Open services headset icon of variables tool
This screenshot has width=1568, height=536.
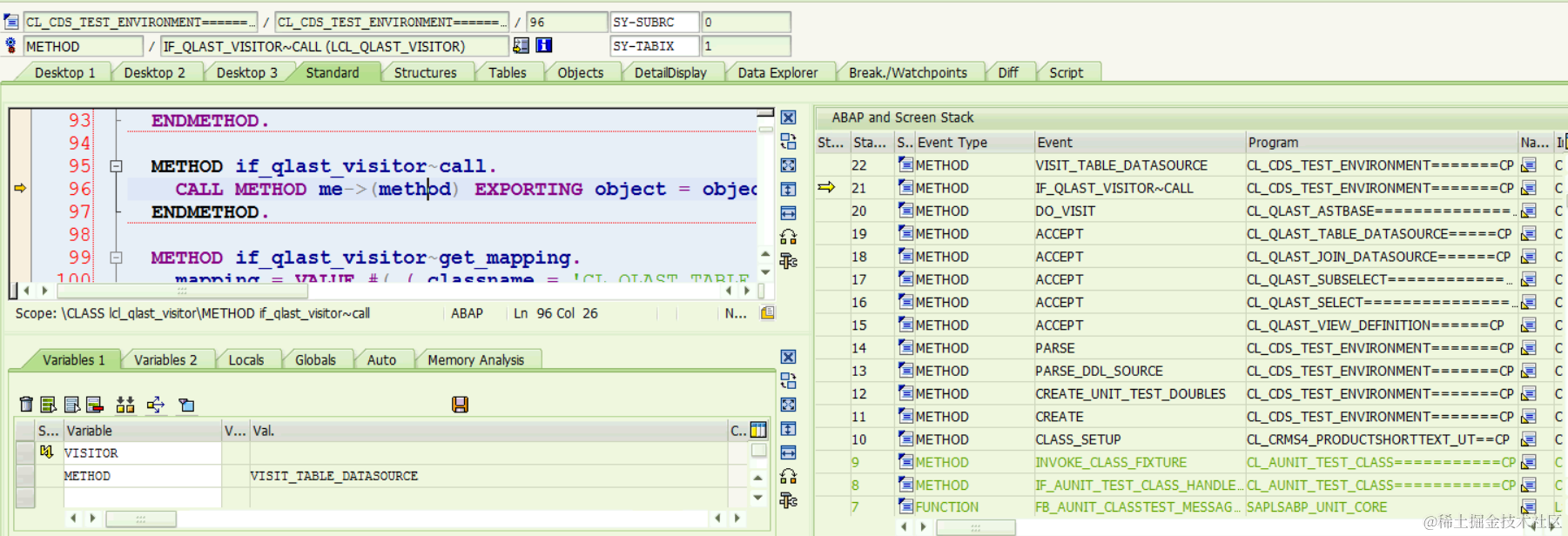[x=788, y=476]
